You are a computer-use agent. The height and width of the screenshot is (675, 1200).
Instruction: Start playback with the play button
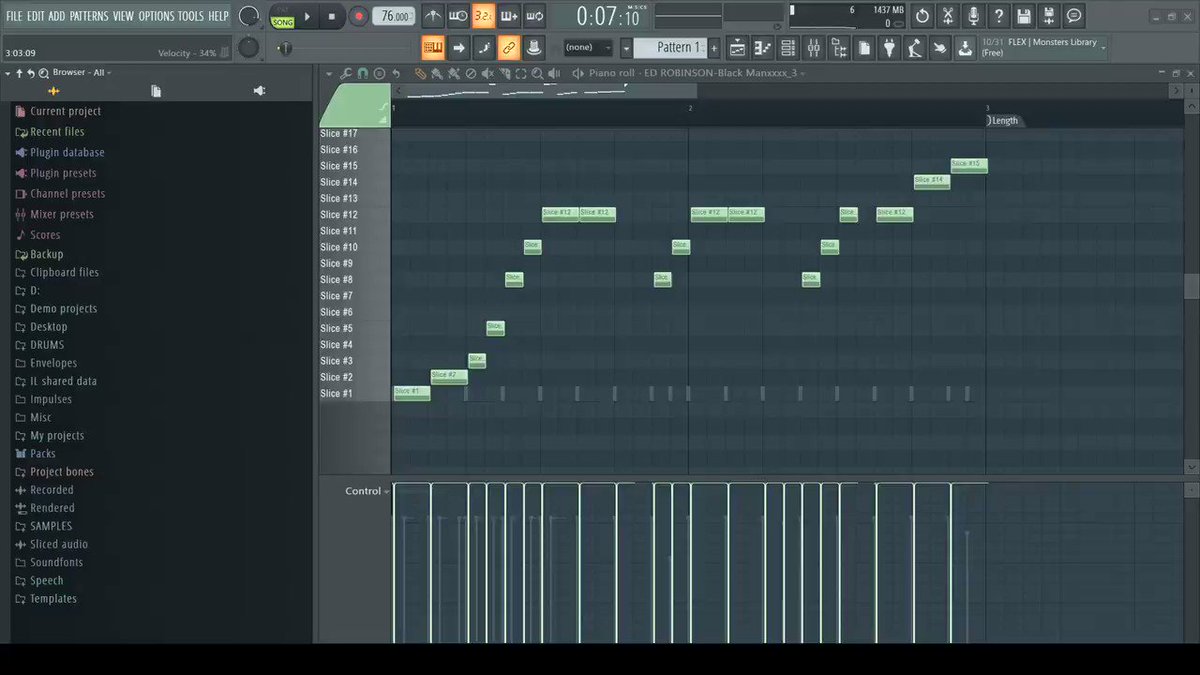click(307, 16)
